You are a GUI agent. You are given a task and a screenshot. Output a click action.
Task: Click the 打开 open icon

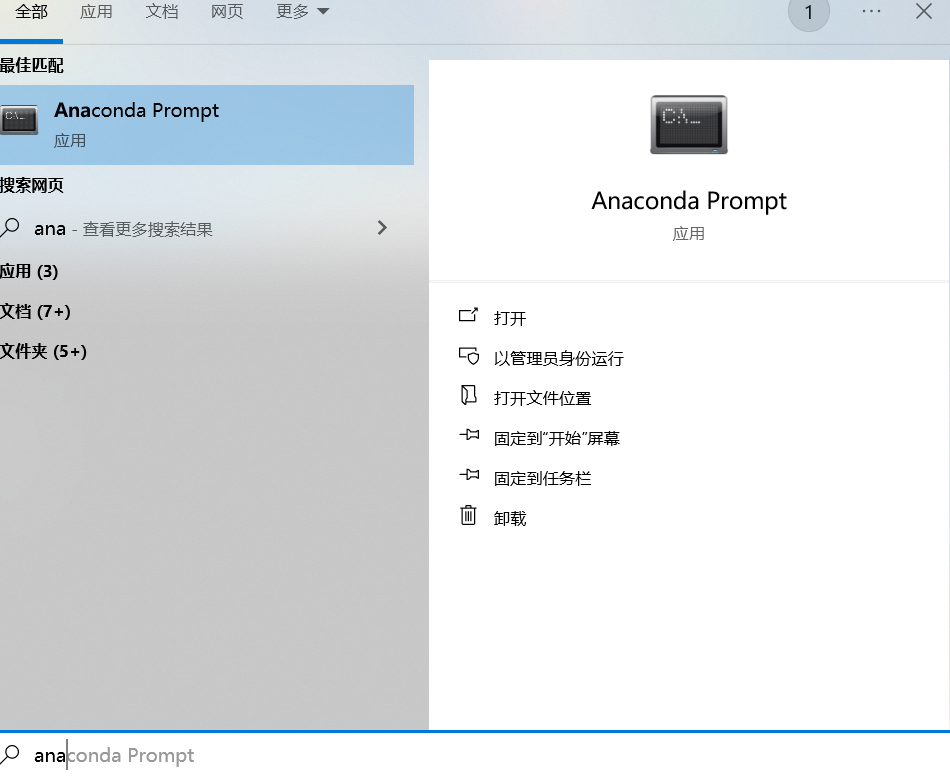point(468,315)
